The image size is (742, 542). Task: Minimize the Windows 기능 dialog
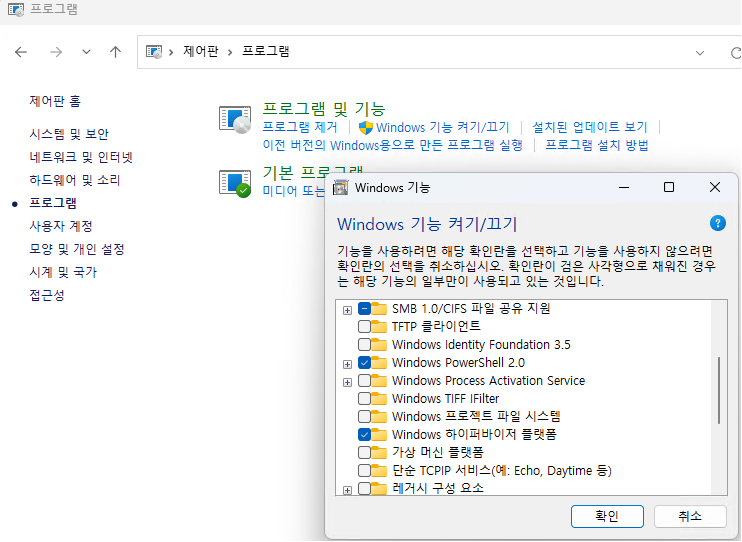tap(624, 188)
